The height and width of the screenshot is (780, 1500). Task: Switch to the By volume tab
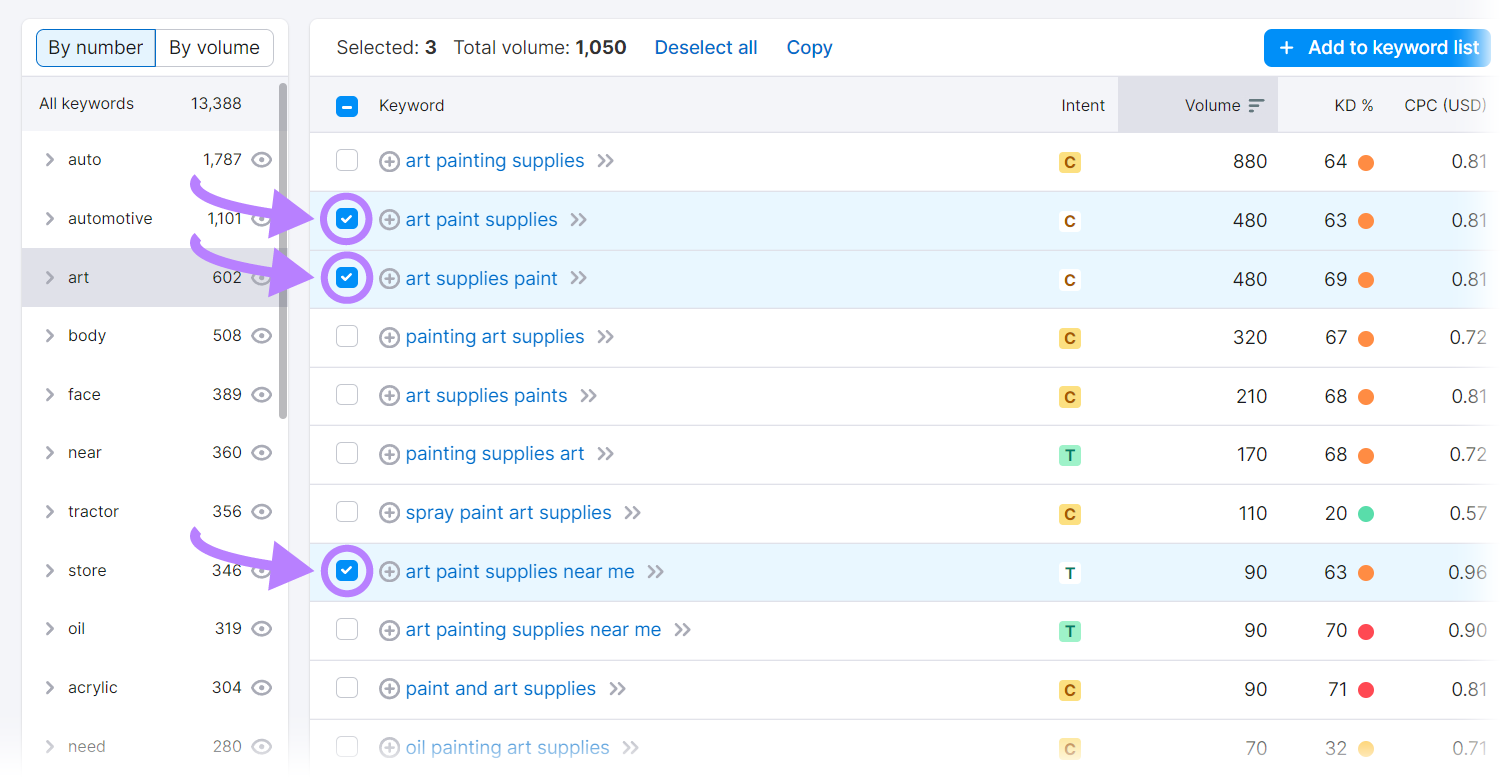coord(213,47)
